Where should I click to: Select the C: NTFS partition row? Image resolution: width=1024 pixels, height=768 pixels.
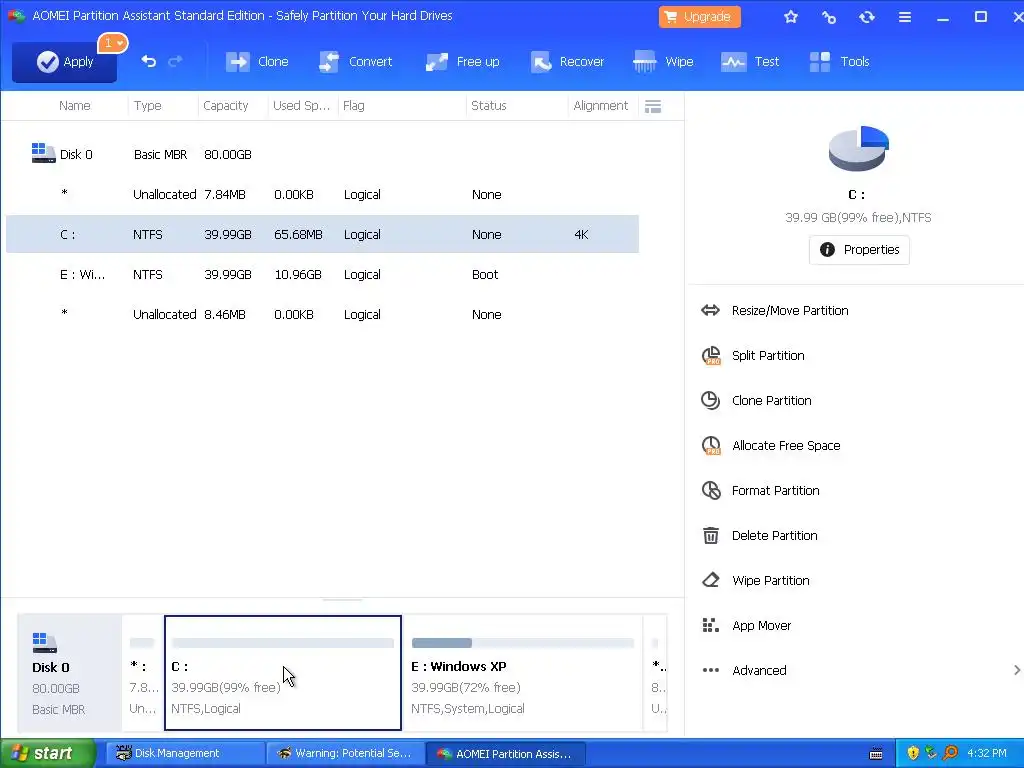323,234
